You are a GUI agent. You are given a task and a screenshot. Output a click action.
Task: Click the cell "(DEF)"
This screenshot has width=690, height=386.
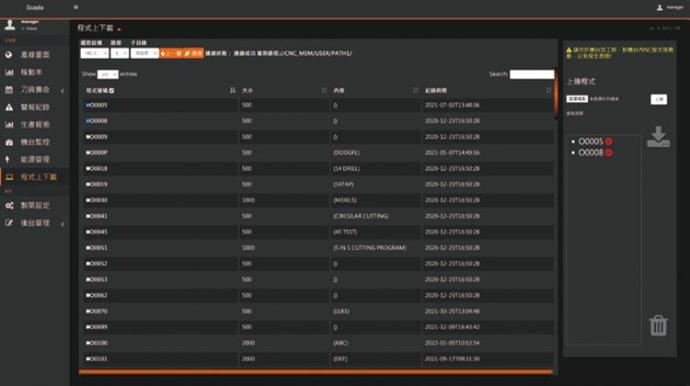click(340, 359)
